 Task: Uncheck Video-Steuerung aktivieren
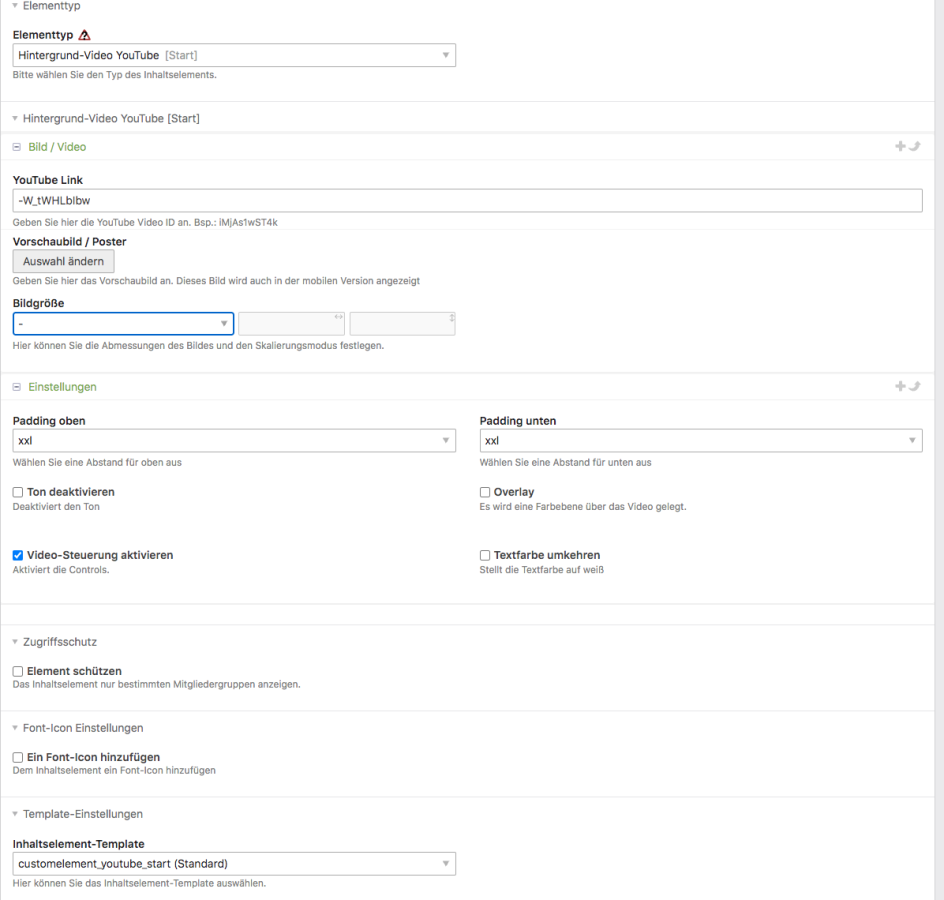(x=18, y=556)
